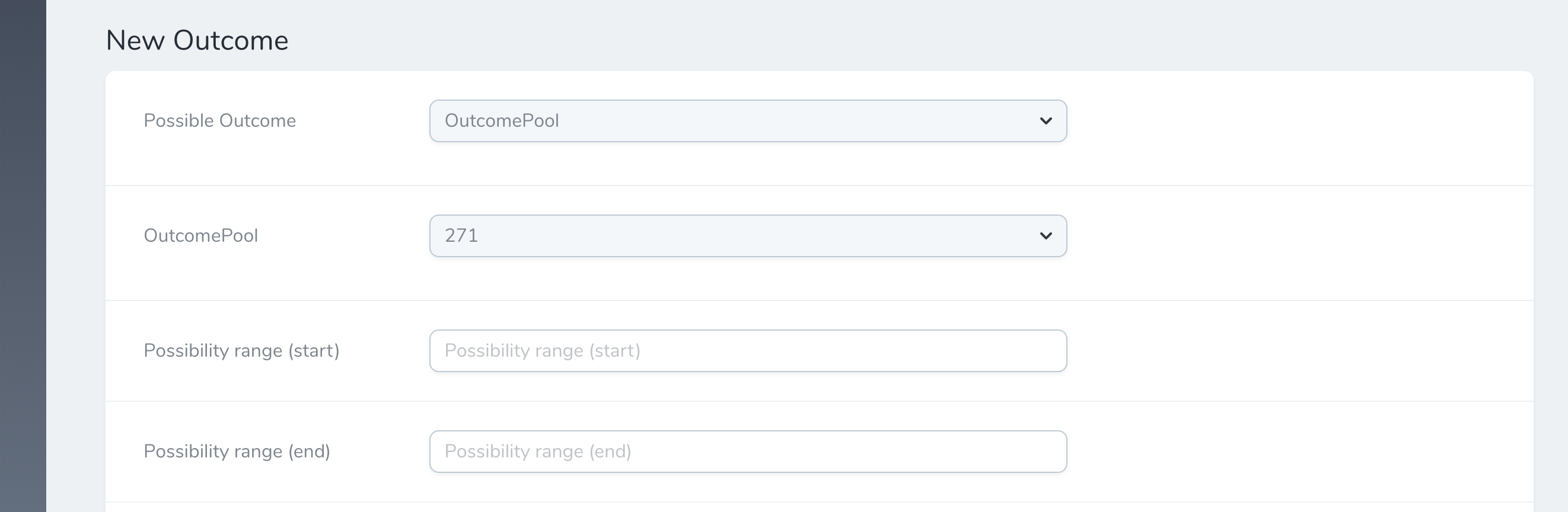Image resolution: width=1568 pixels, height=512 pixels.
Task: Click the New Outcome page heading
Action: click(x=198, y=40)
